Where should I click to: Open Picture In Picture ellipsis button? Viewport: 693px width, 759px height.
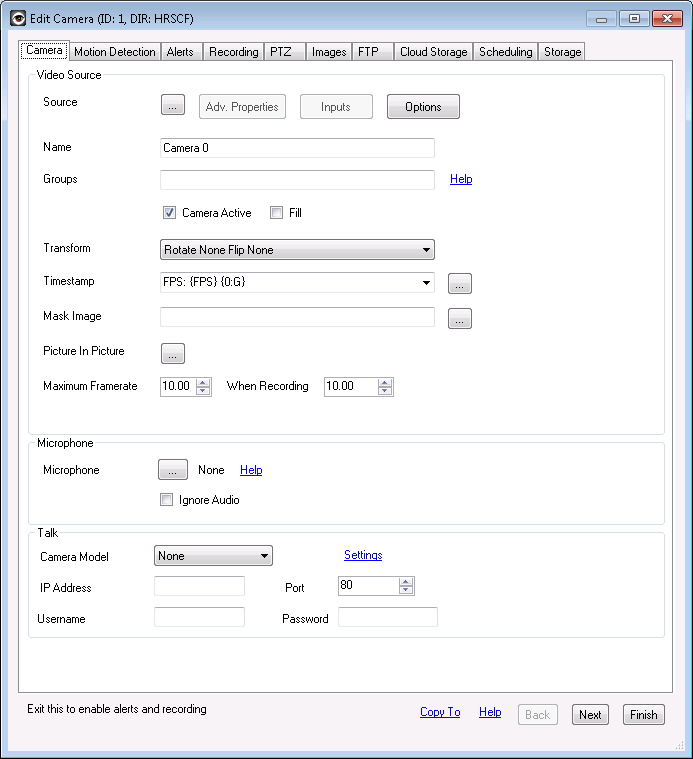[x=173, y=353]
